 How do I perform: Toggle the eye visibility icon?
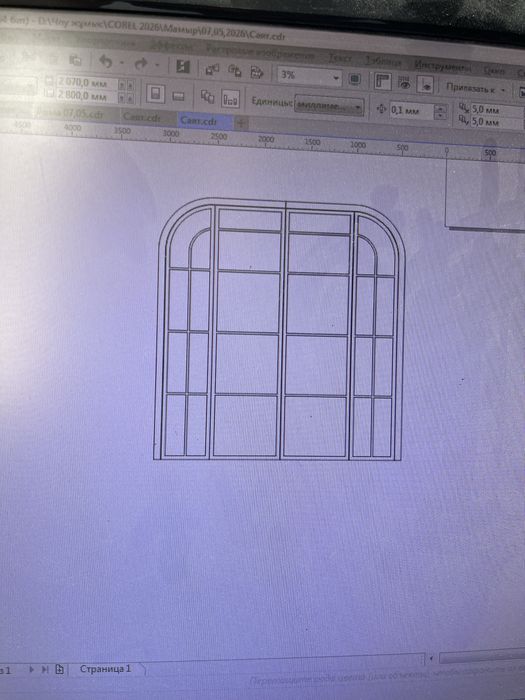coord(404,83)
